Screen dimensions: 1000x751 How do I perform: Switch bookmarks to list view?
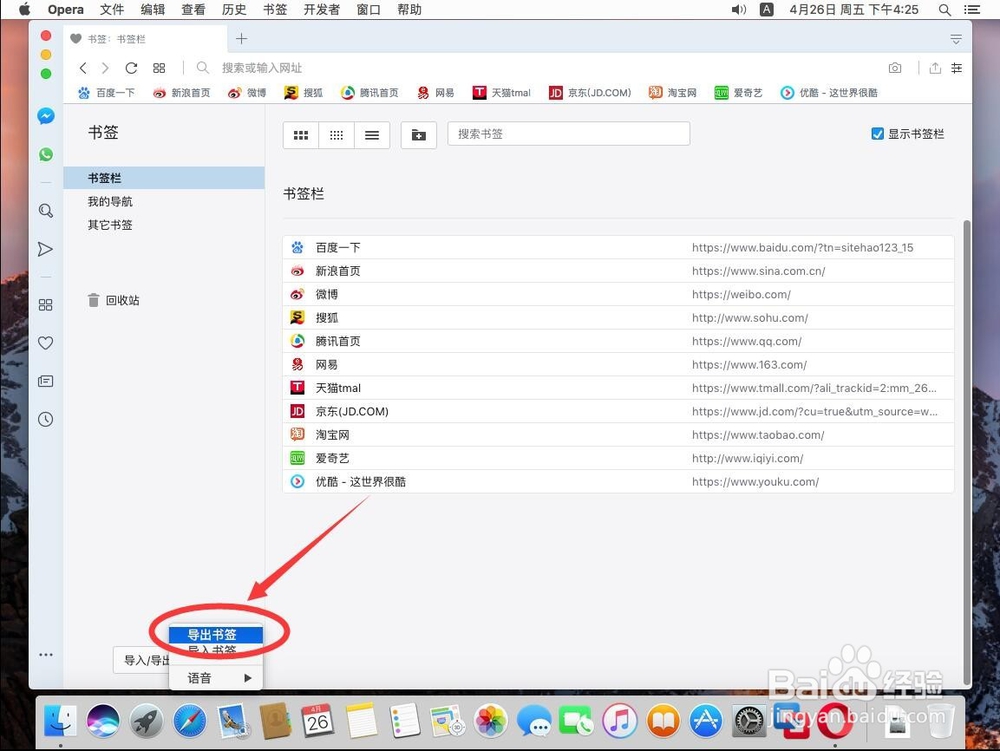point(371,134)
